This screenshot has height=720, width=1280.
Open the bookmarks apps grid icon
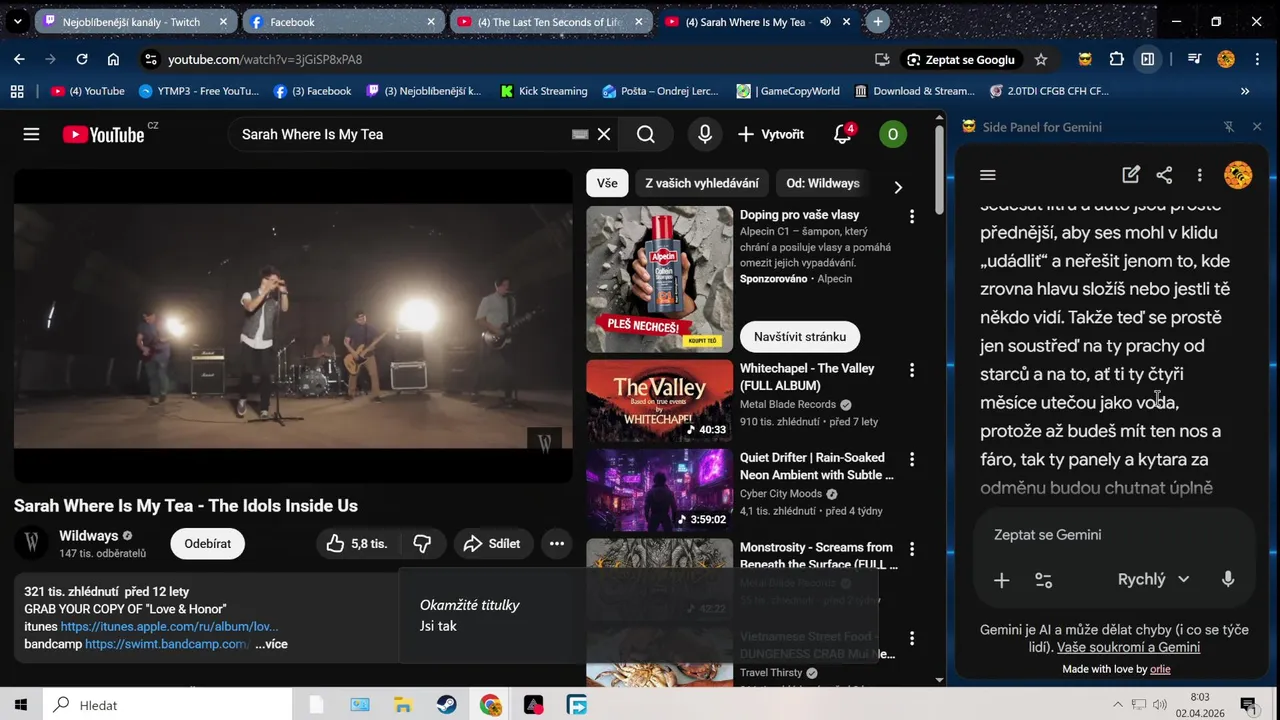click(17, 91)
